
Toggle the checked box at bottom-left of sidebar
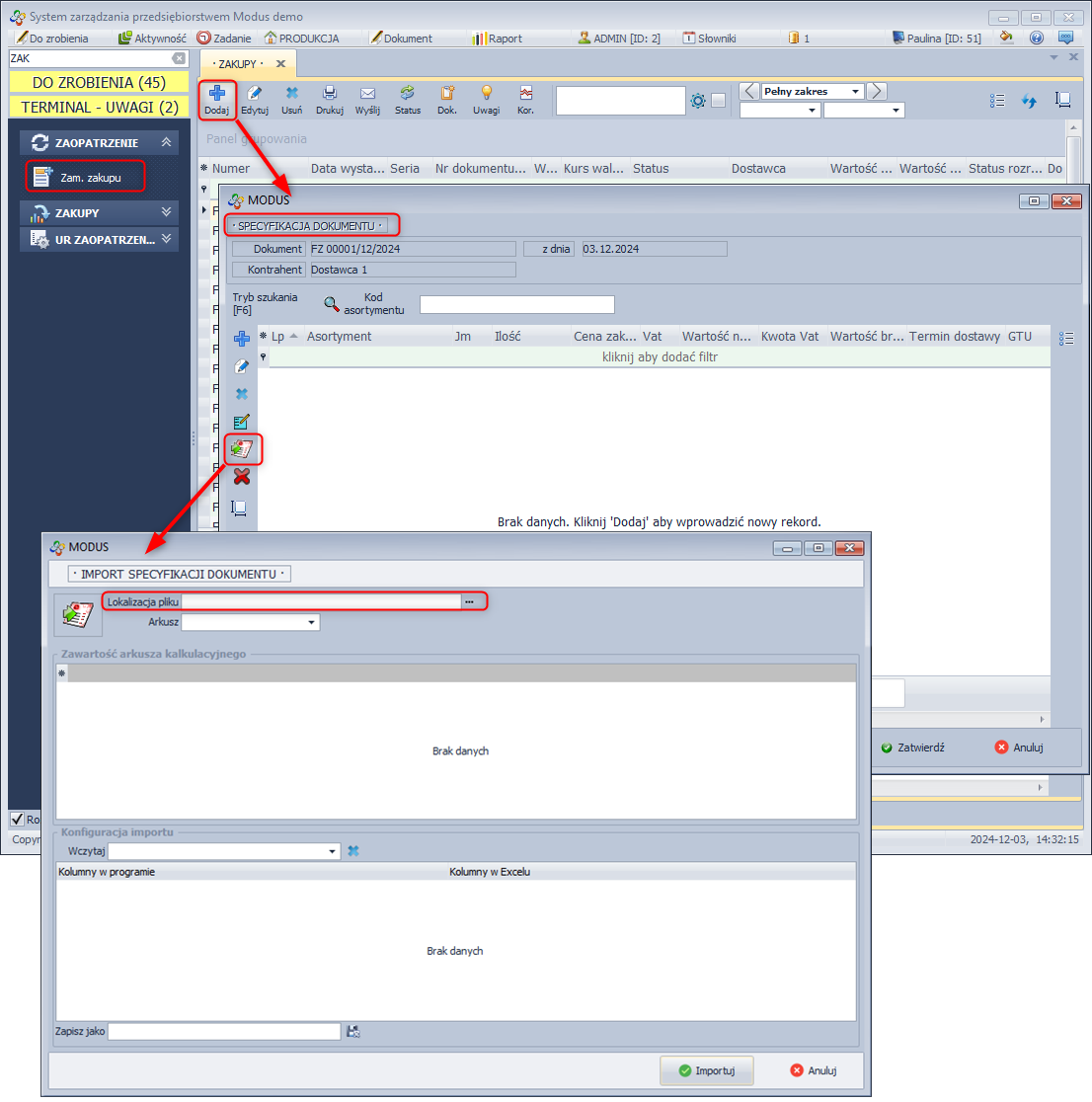pos(18,819)
